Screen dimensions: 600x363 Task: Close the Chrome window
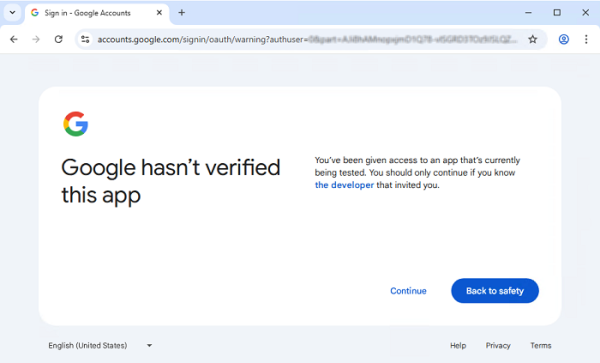click(585, 13)
